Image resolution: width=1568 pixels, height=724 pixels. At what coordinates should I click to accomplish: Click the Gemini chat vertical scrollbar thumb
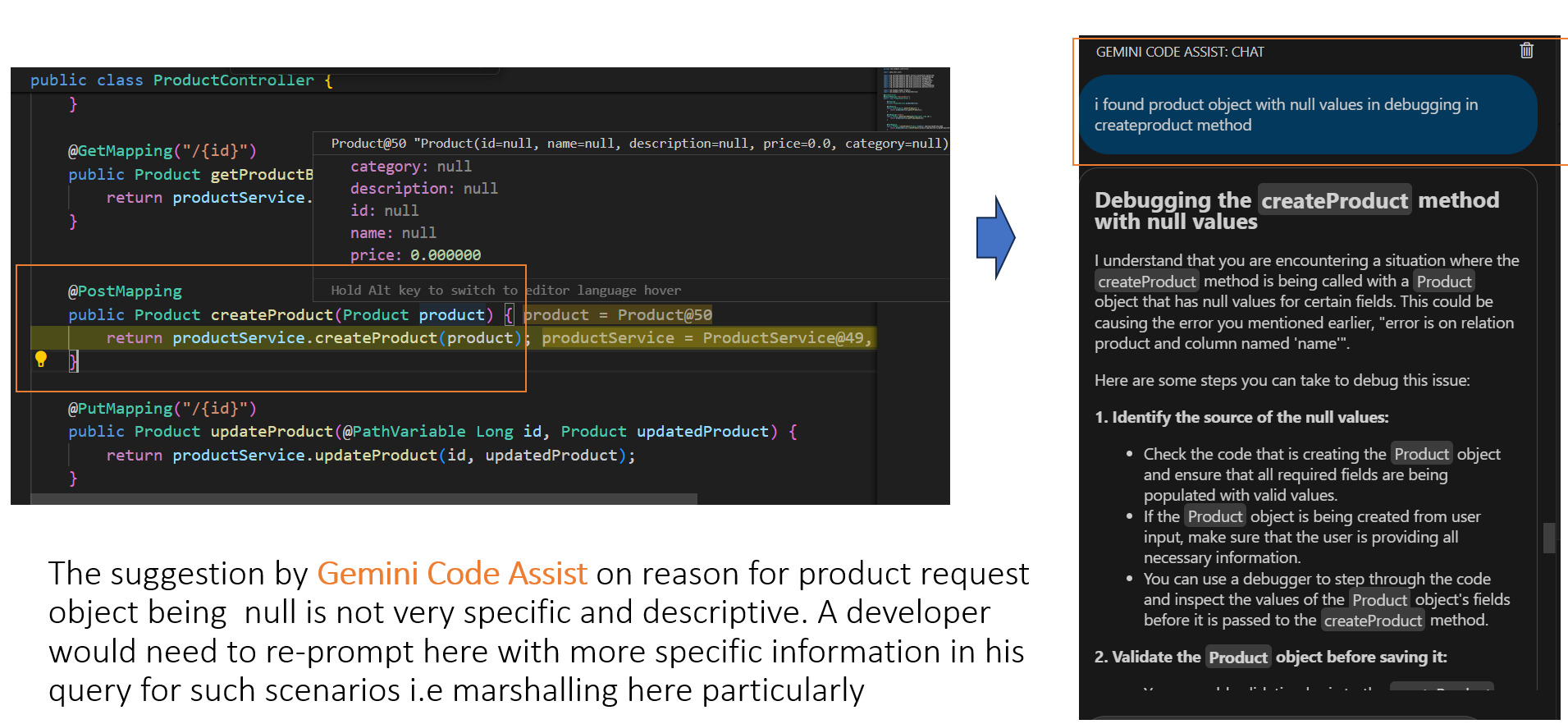1549,538
